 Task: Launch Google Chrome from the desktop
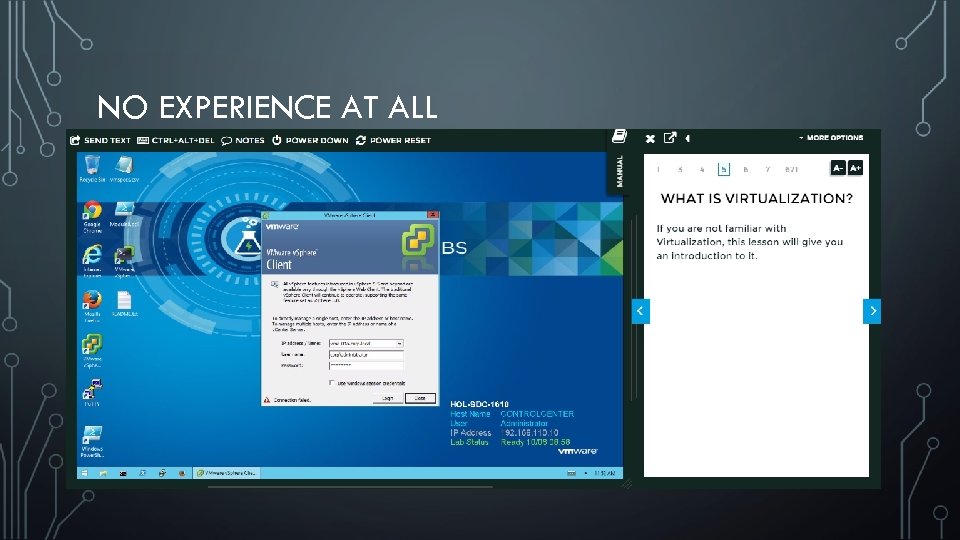92,216
